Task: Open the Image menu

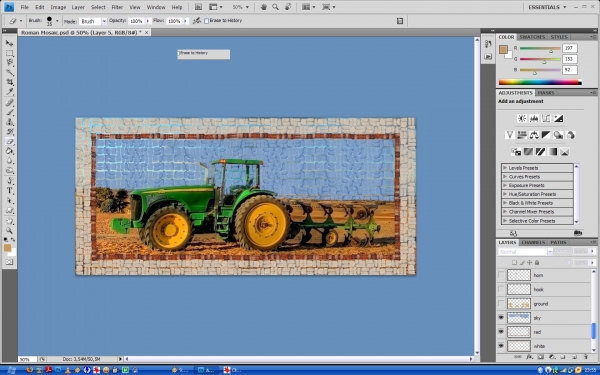Action: [58, 7]
